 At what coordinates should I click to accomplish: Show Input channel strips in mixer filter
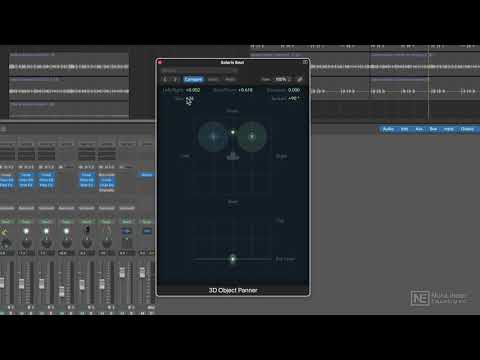(x=449, y=129)
